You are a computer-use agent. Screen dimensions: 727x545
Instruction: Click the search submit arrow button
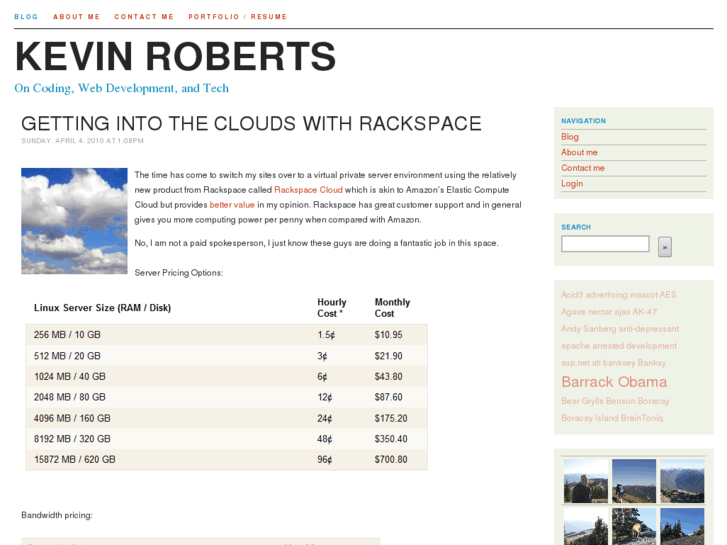point(665,247)
